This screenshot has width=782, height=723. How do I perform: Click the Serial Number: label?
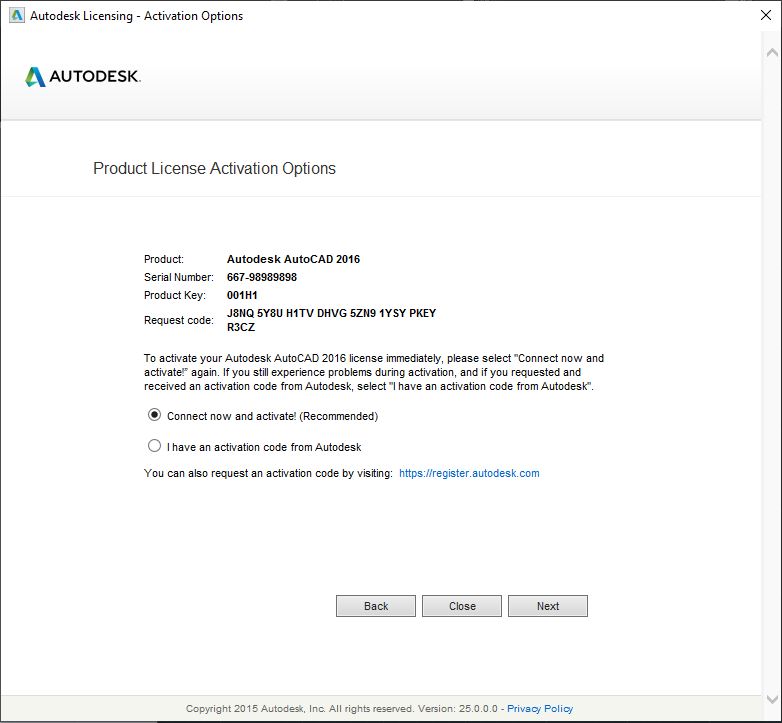179,277
